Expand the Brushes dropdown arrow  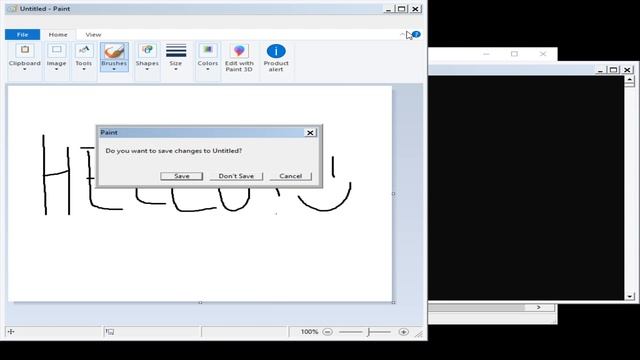tap(114, 69)
